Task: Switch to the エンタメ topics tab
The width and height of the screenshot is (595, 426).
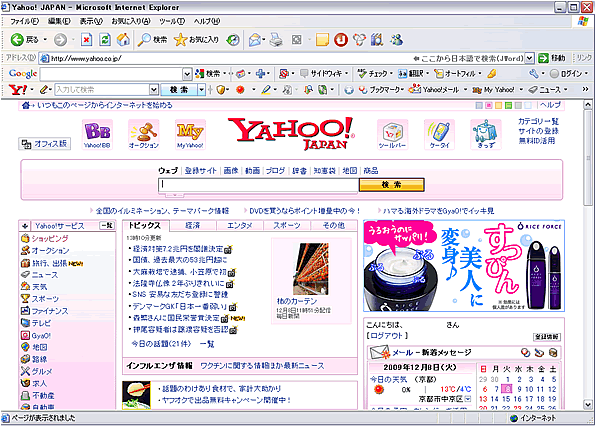Action: point(240,226)
